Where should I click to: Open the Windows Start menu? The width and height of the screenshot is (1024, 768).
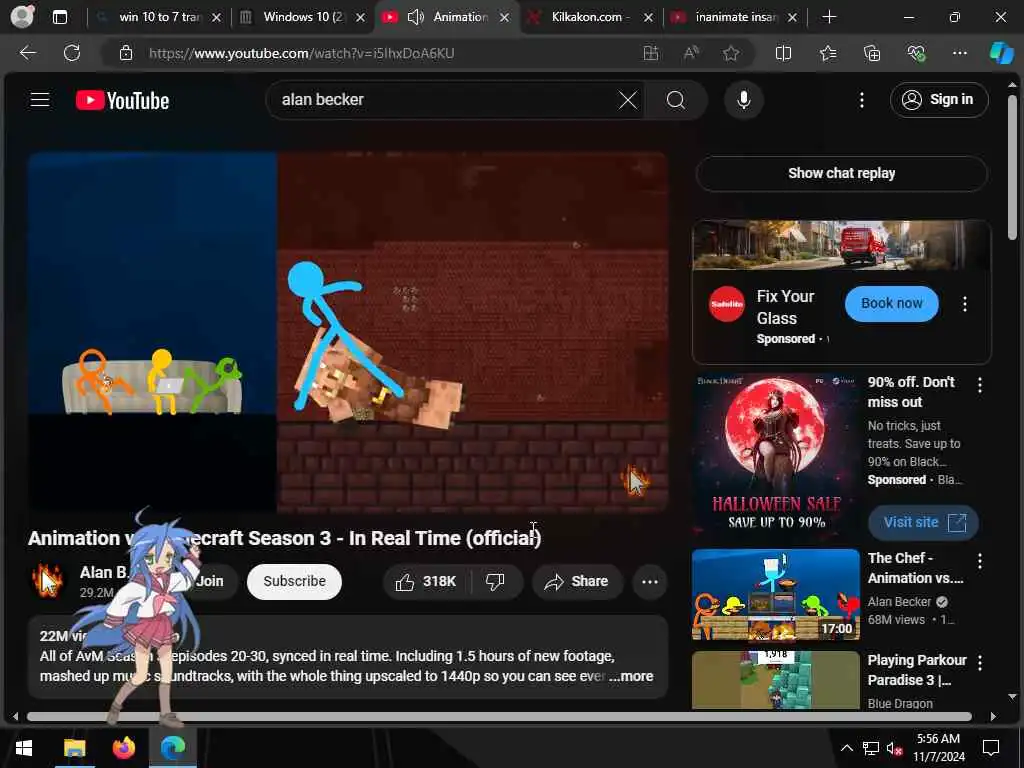(24, 748)
